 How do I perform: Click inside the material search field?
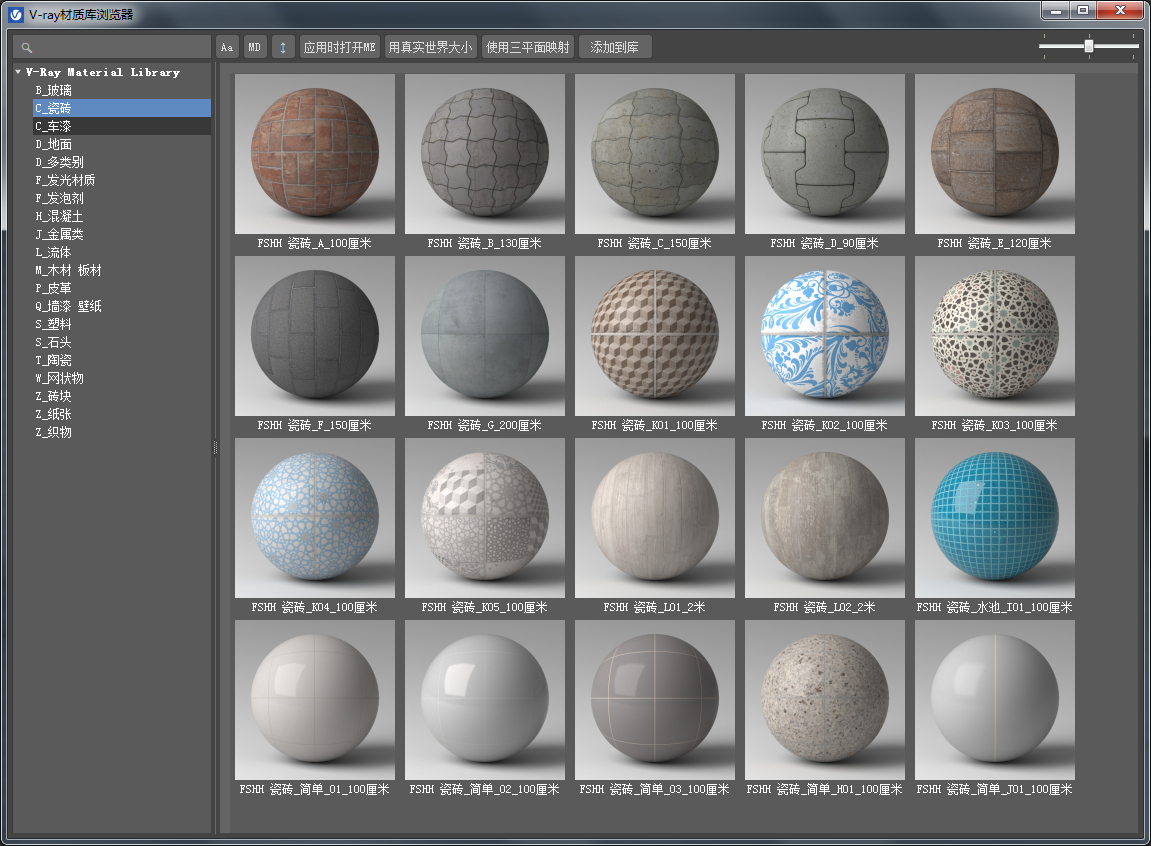click(112, 47)
